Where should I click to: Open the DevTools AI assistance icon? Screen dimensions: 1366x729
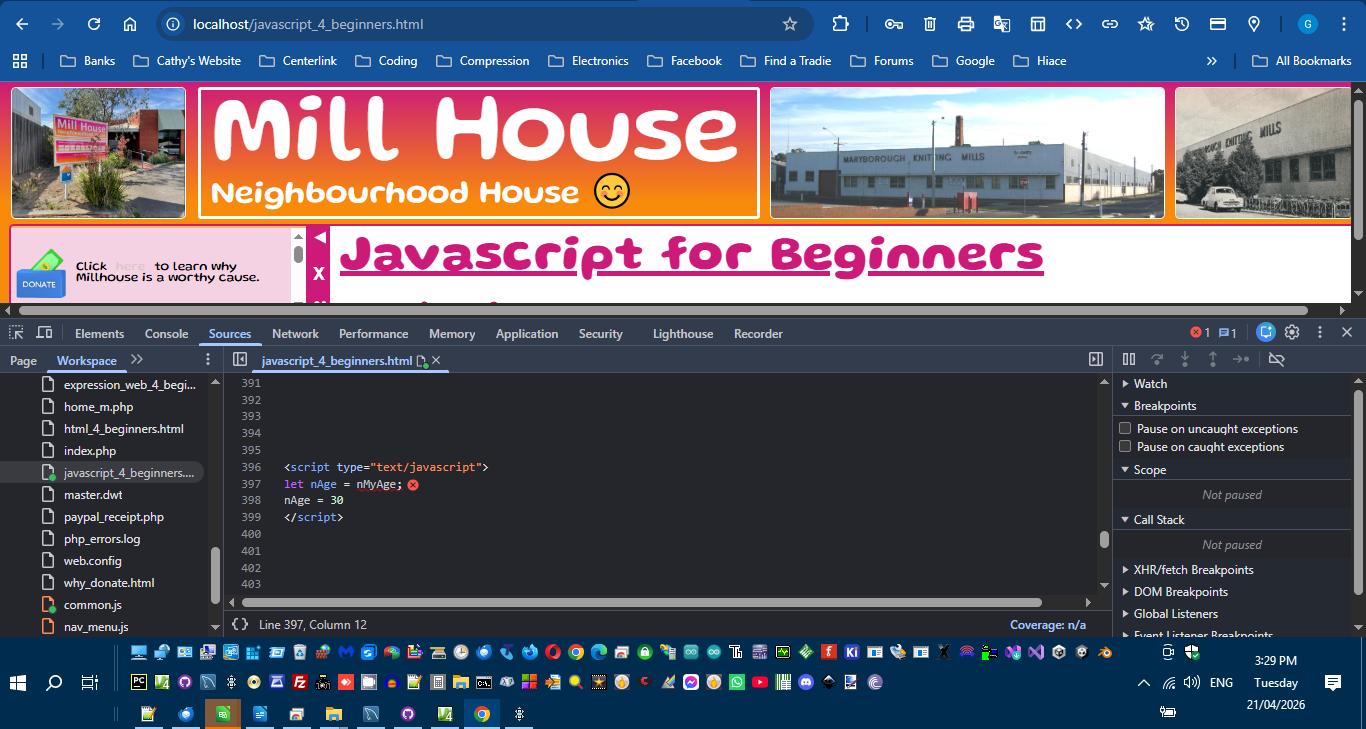(x=1266, y=333)
